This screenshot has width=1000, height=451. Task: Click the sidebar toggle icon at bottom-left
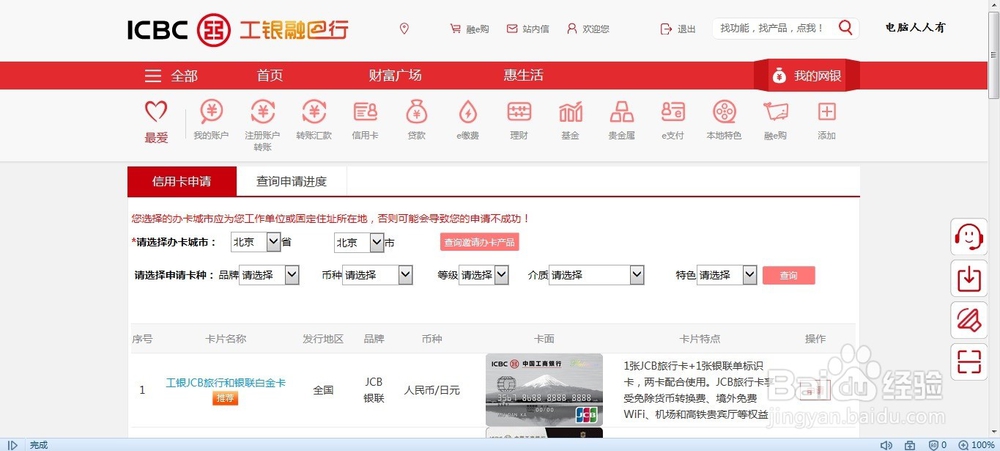click(x=12, y=445)
